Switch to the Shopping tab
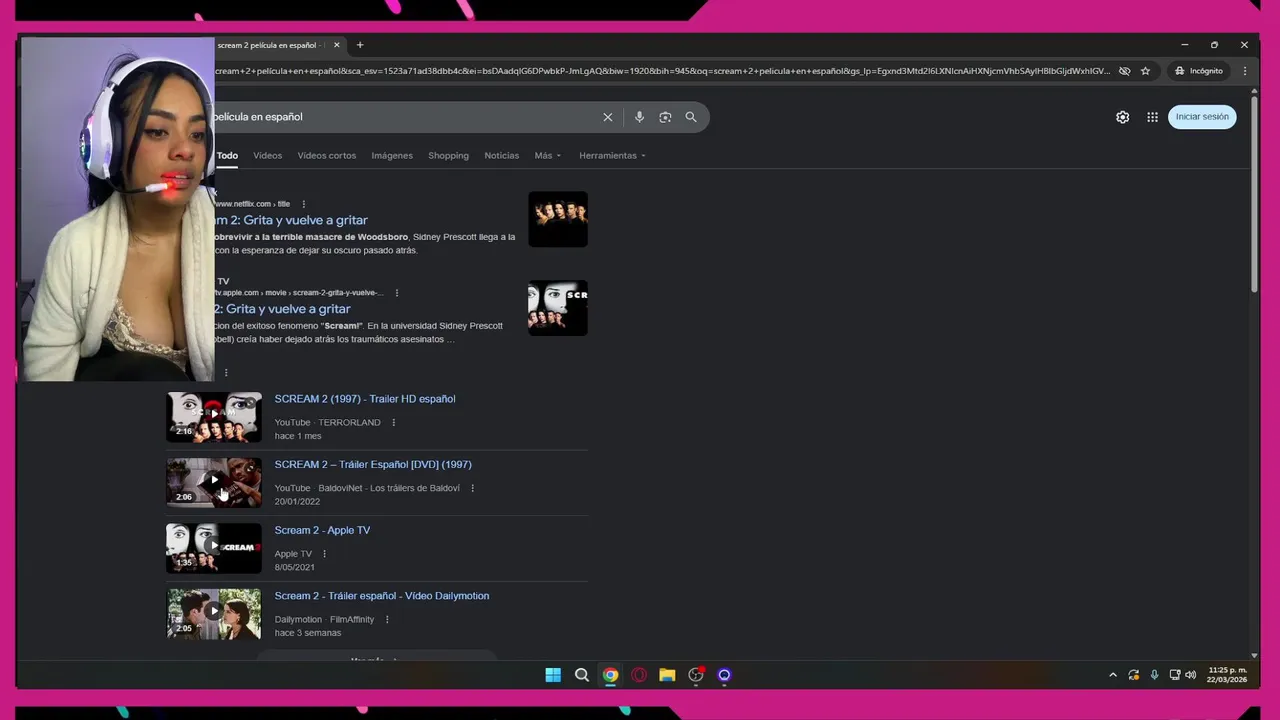 pyautogui.click(x=448, y=156)
